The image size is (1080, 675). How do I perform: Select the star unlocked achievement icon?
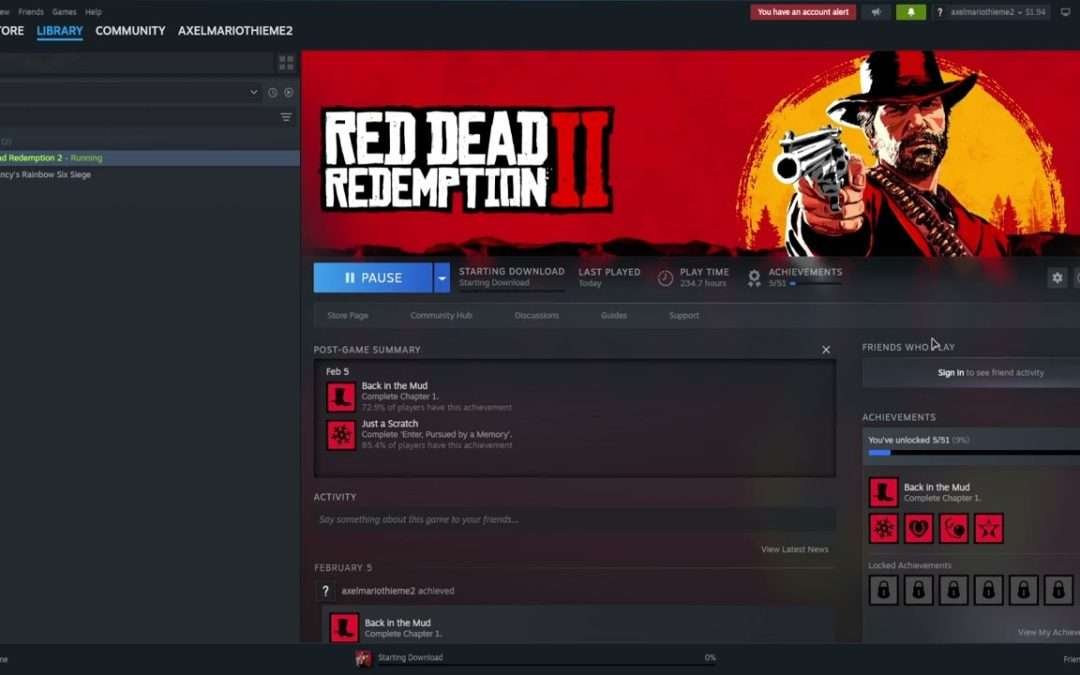988,528
